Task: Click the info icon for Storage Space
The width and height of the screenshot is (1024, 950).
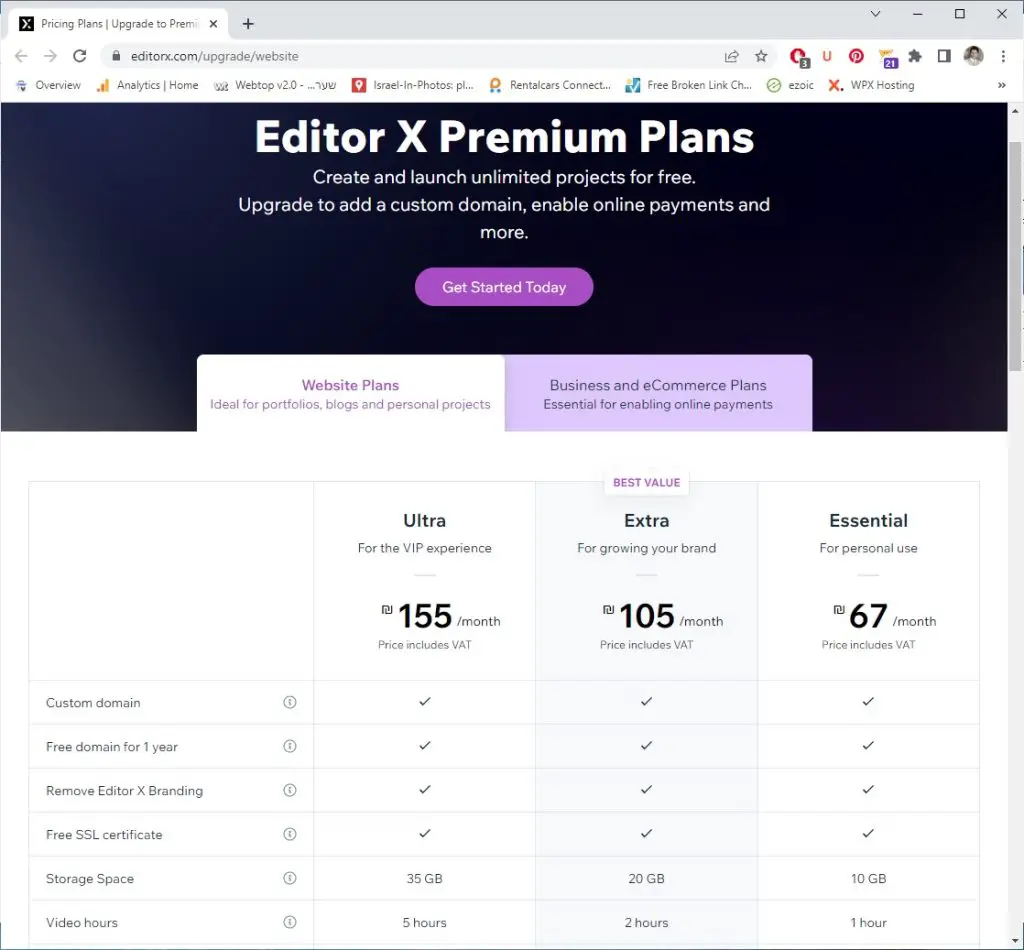Action: coord(289,878)
